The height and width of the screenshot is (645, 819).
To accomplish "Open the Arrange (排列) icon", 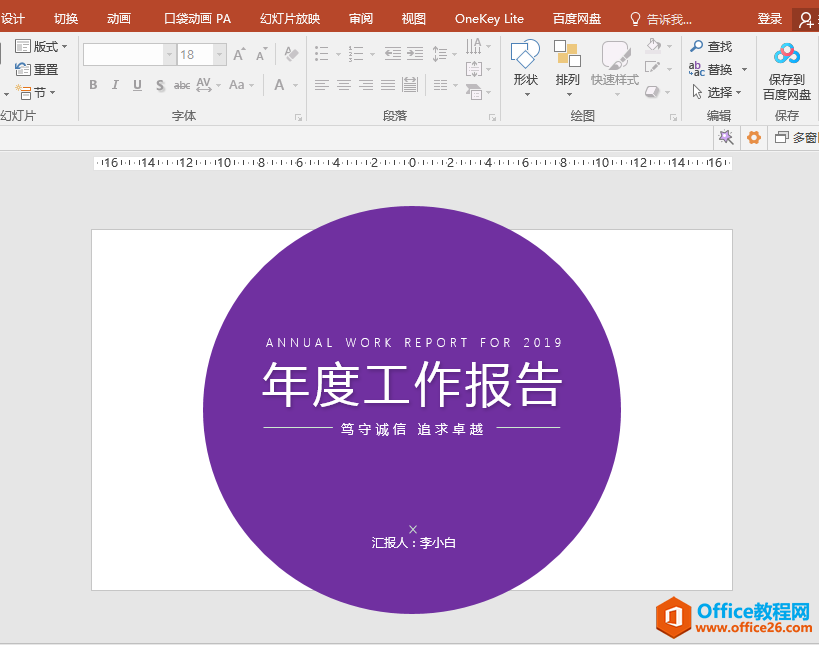I will pos(567,54).
